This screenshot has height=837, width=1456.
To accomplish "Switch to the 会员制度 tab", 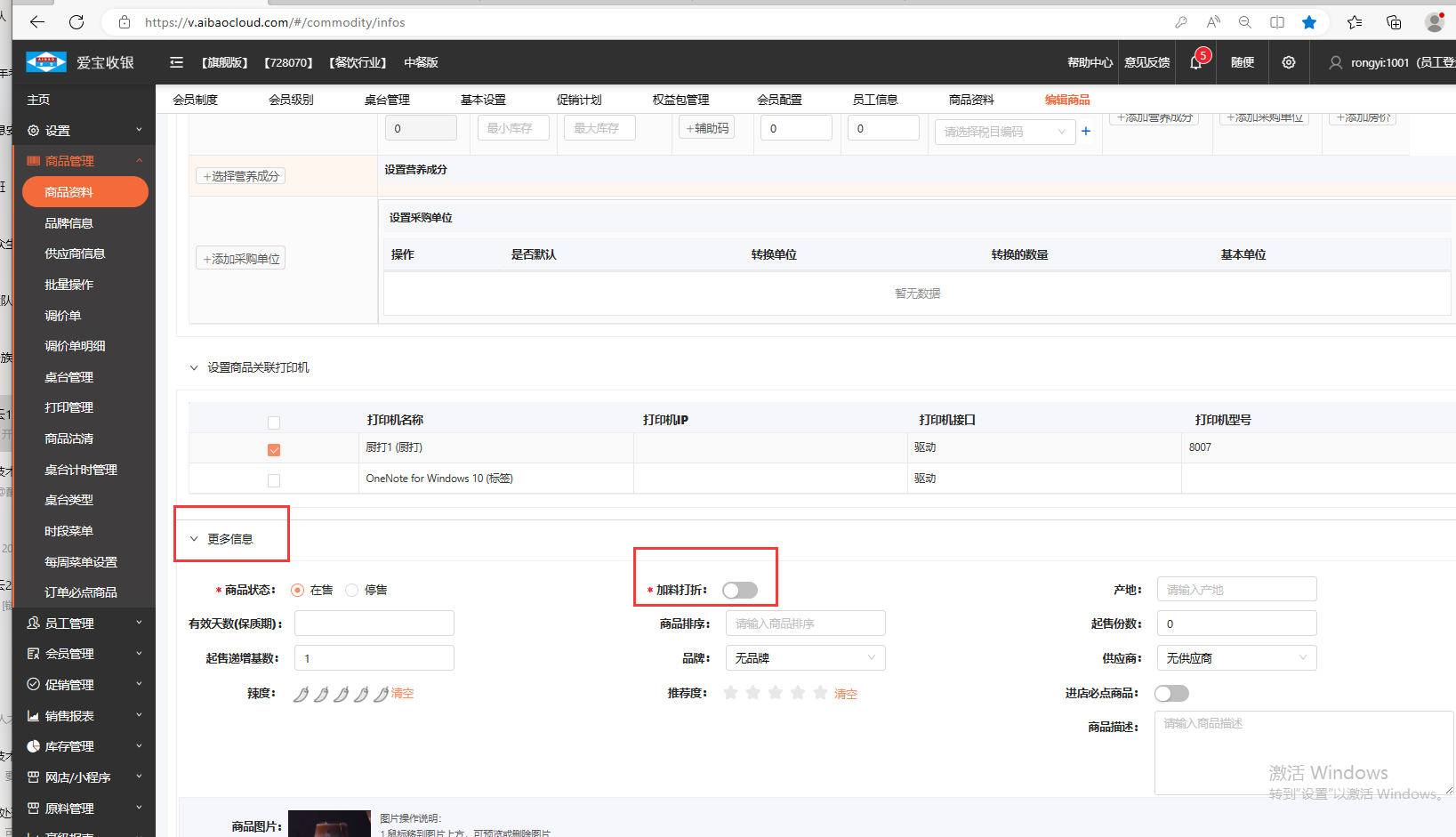I will (195, 100).
